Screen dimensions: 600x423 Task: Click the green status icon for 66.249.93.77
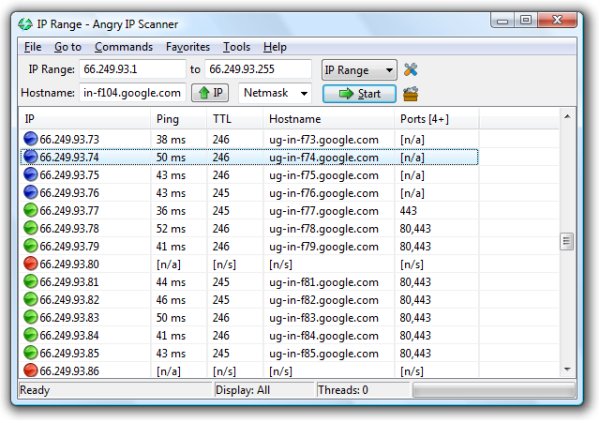30,211
